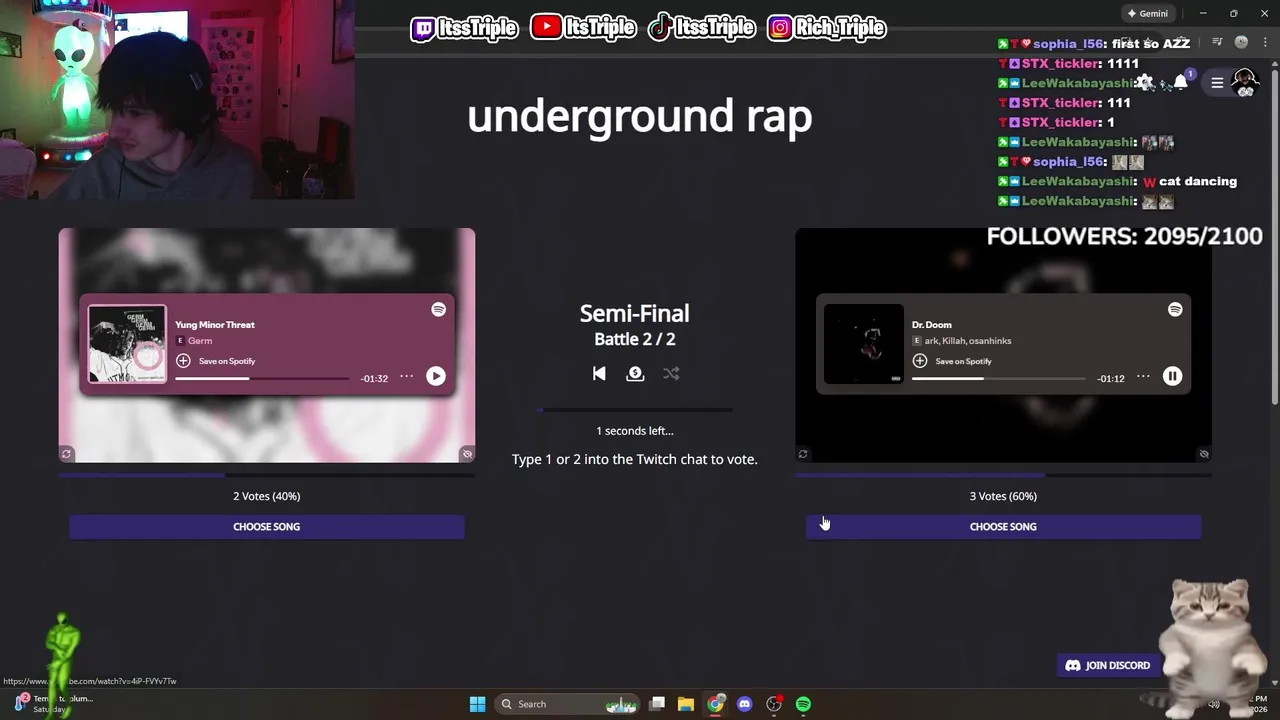Screen dimensions: 1280x720
Task: Open more options for Yung Minor Threat
Action: coord(406,377)
